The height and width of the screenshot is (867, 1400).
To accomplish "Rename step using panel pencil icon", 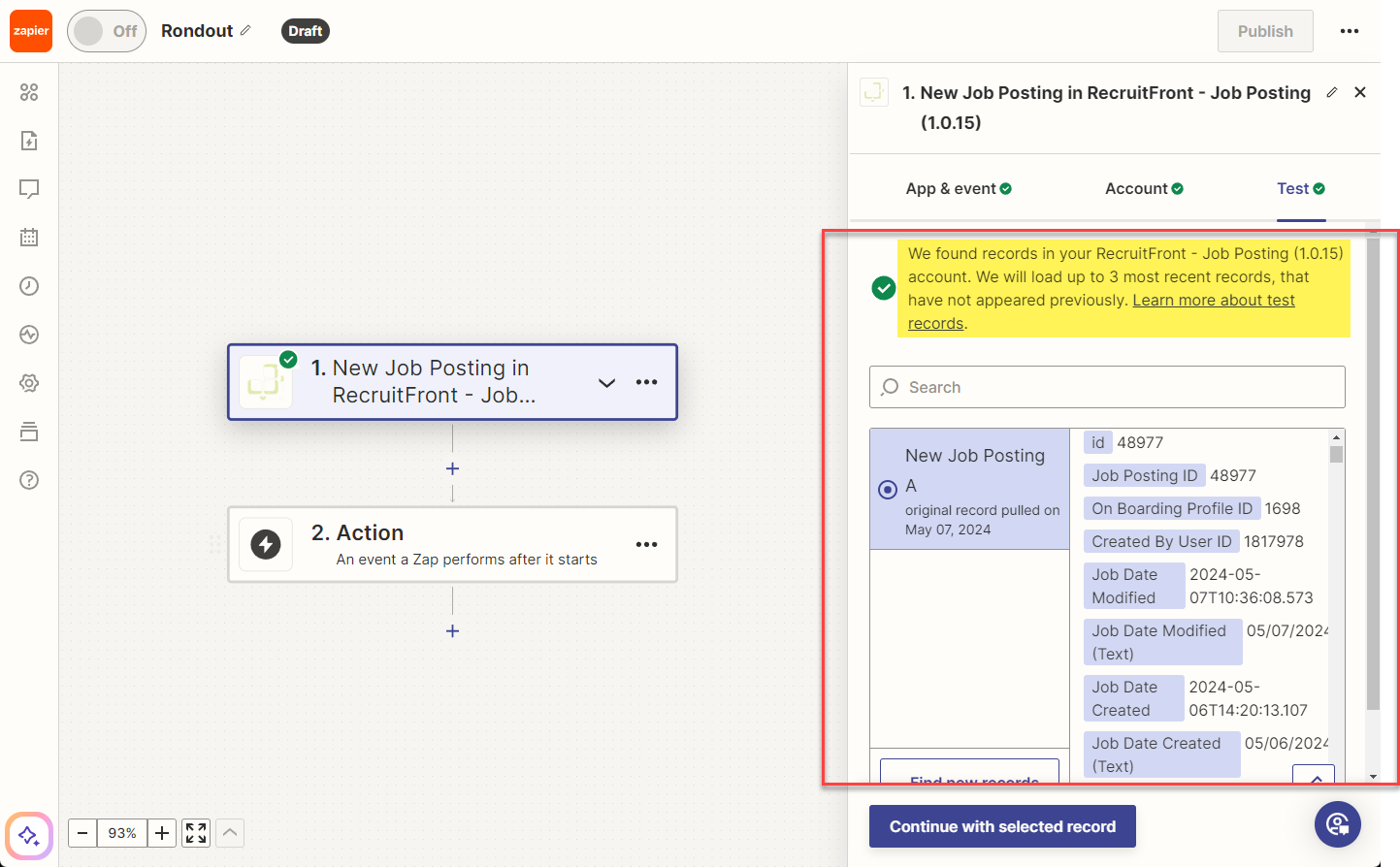I will (1332, 92).
